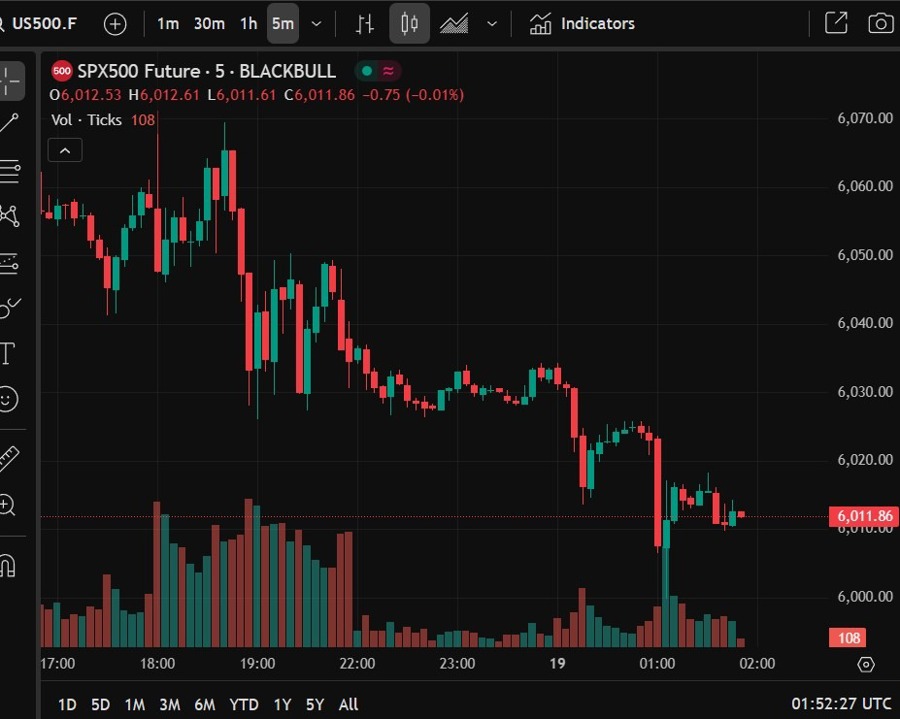Take a chart snapshot with camera icon

pyautogui.click(x=880, y=23)
